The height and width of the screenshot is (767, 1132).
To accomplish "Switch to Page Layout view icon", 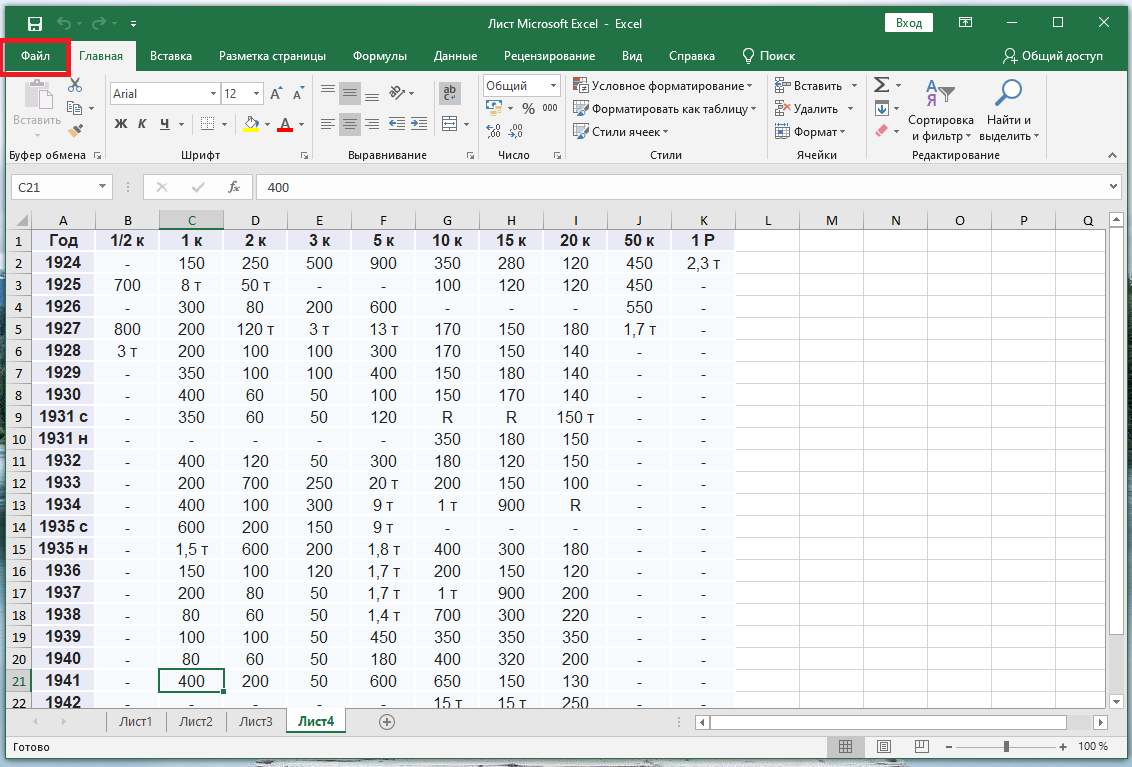I will (884, 746).
